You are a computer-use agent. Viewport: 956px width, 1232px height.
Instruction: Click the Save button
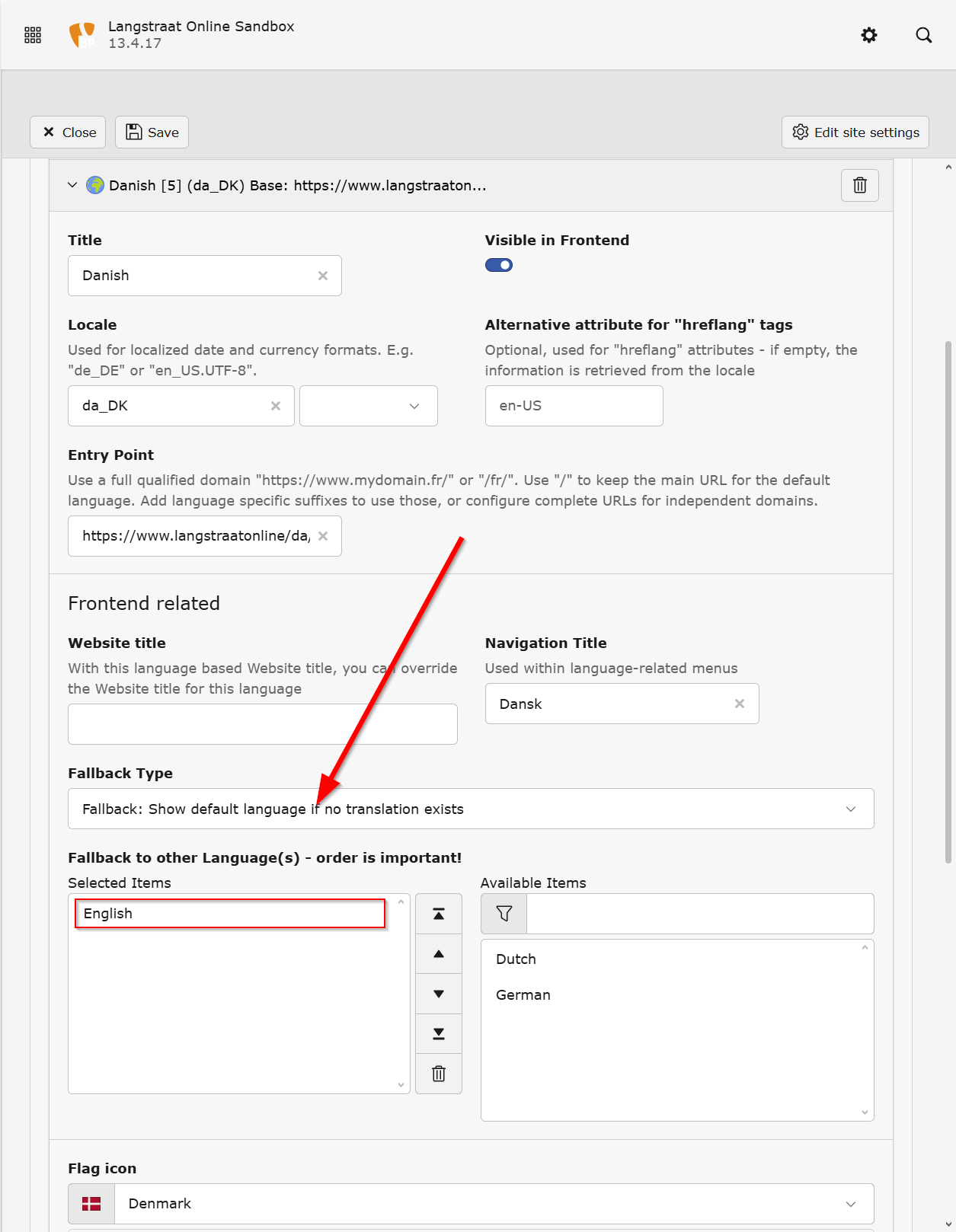pyautogui.click(x=152, y=132)
